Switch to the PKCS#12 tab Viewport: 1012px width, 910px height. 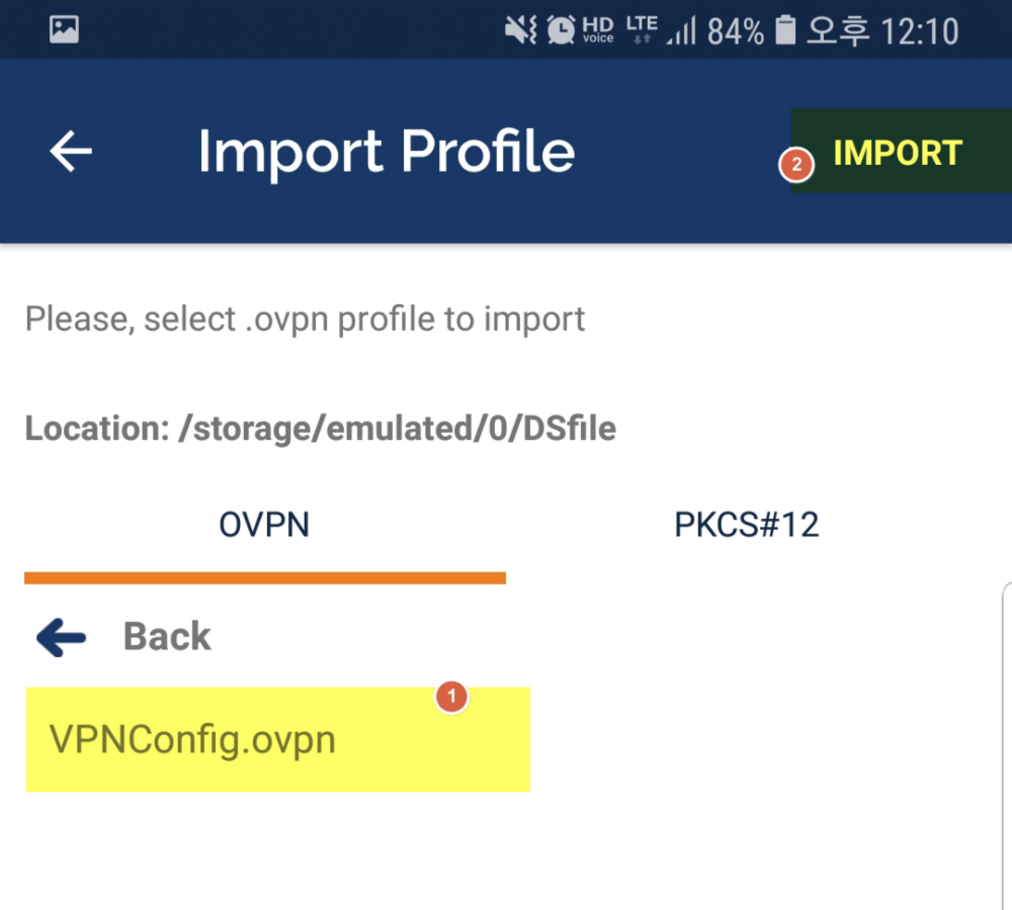(x=746, y=525)
